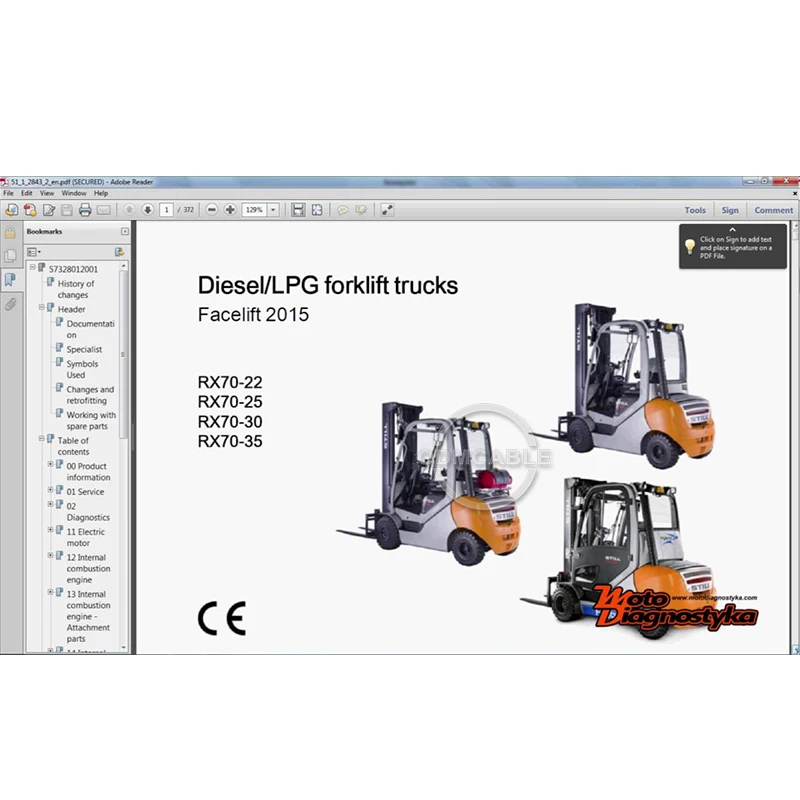The height and width of the screenshot is (800, 800).
Task: Select the Header bookmark label
Action: pos(71,309)
